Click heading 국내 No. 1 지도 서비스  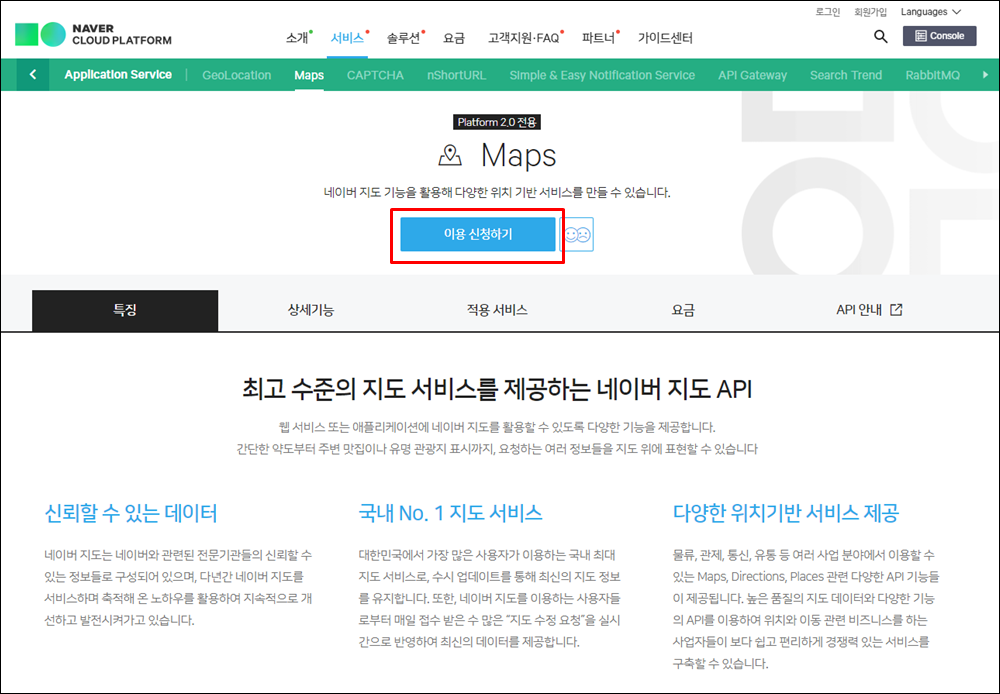coord(450,513)
